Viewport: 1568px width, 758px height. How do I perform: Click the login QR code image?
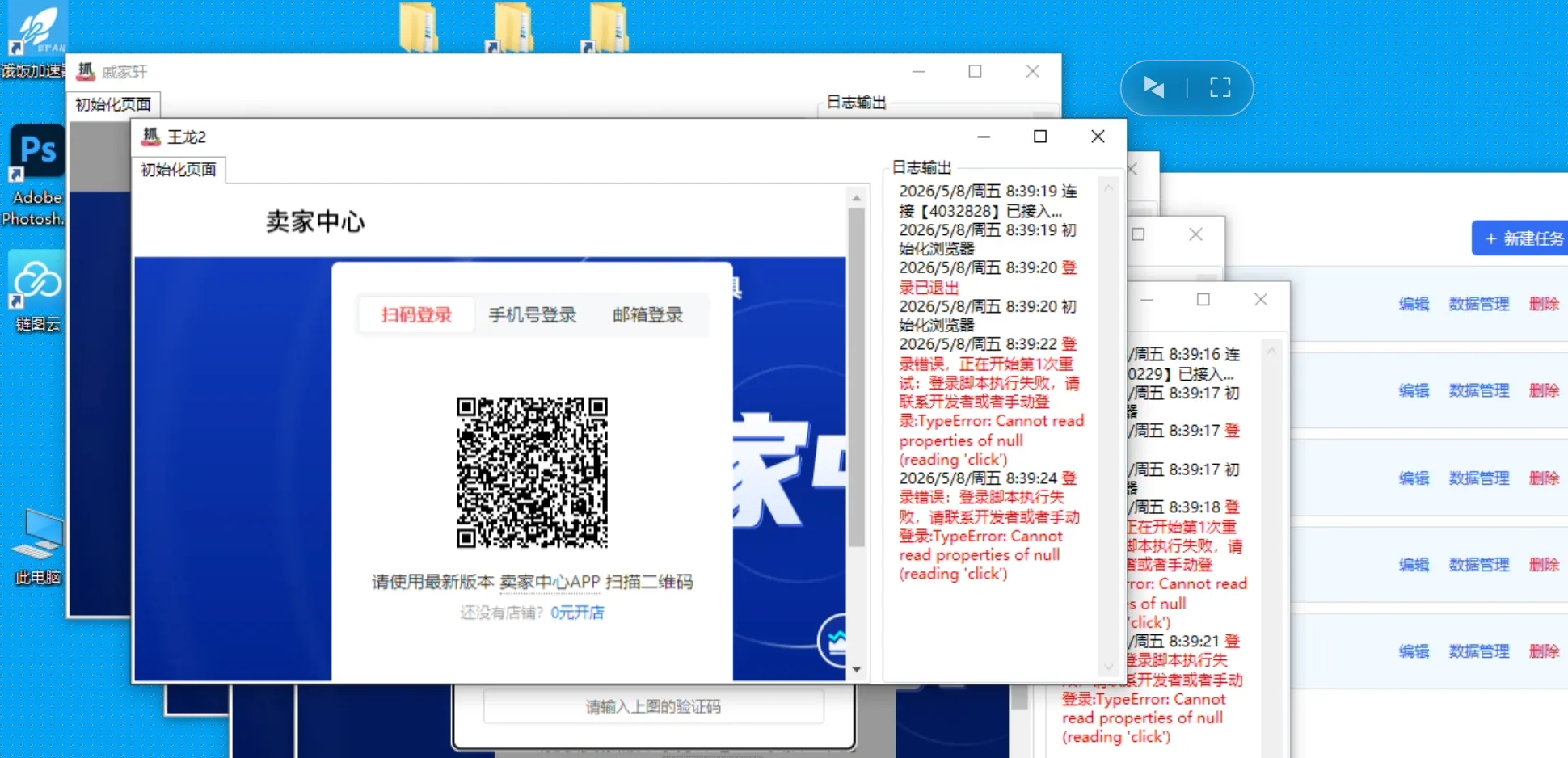(x=532, y=473)
